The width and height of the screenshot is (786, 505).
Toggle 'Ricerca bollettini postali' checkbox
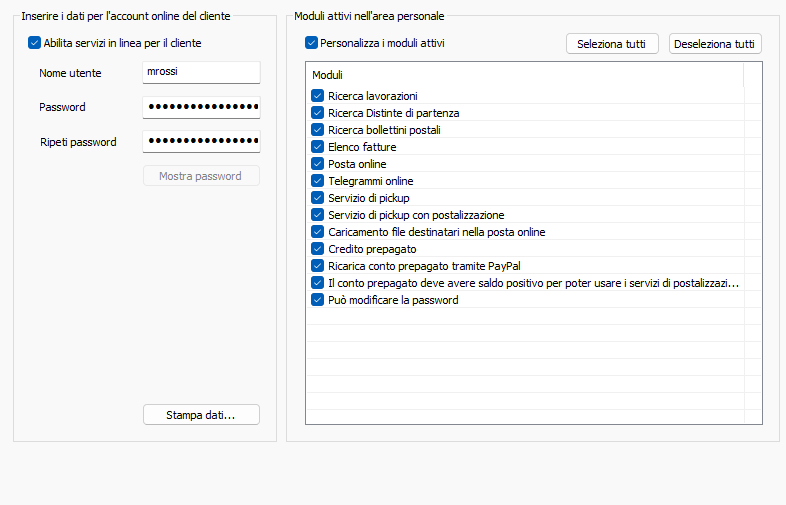coord(318,130)
